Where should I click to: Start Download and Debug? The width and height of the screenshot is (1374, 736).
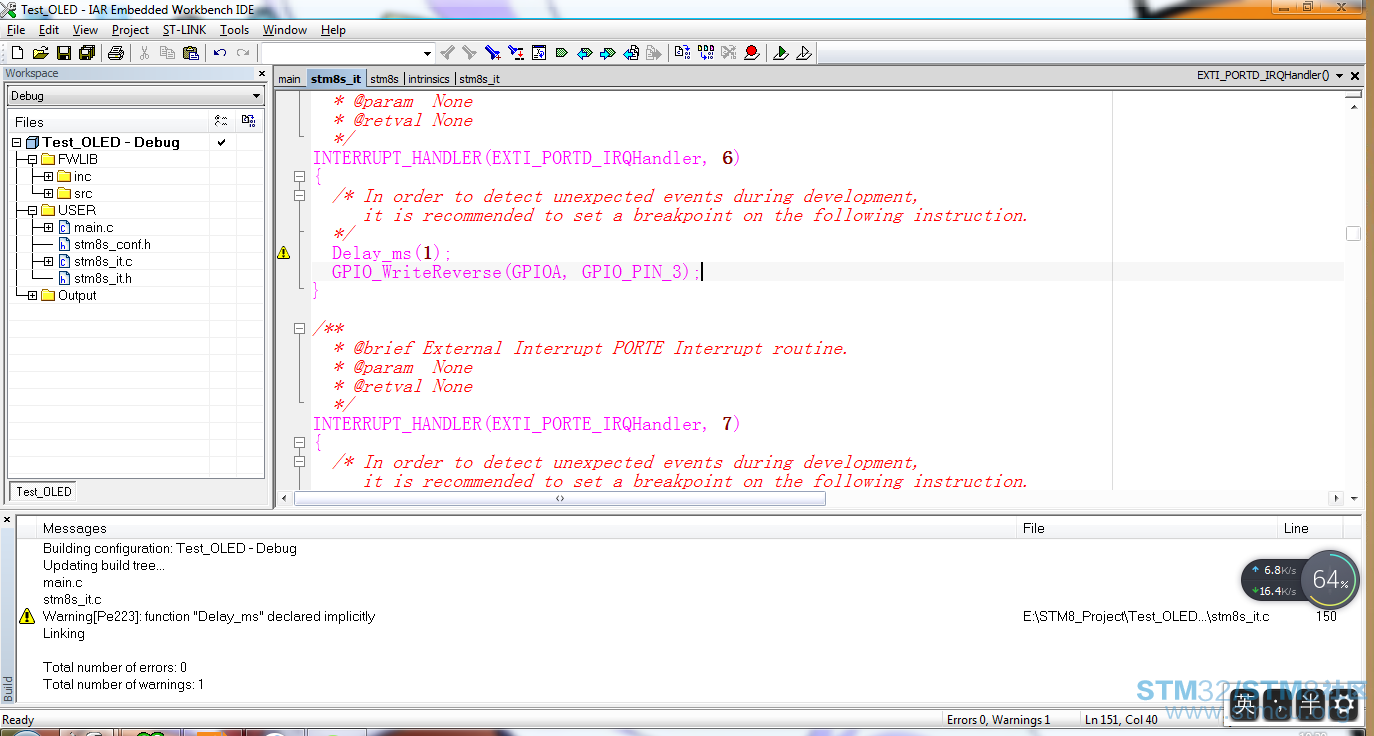coord(781,53)
